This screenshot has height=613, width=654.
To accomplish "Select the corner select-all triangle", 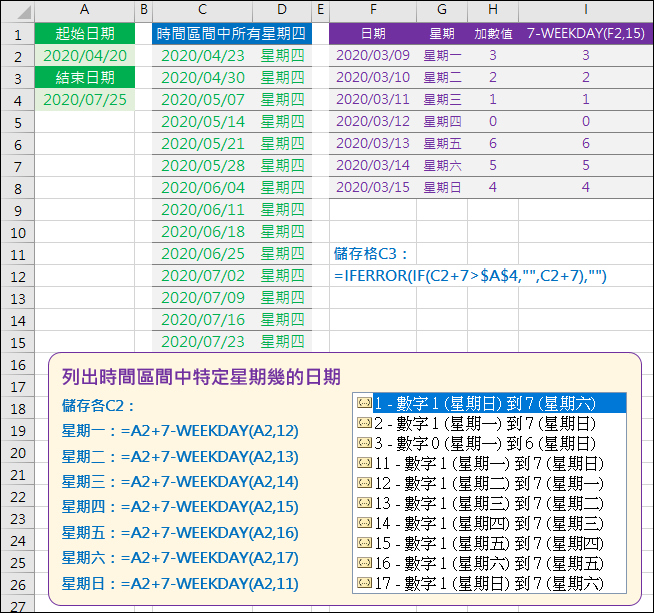I will pyautogui.click(x=24, y=12).
